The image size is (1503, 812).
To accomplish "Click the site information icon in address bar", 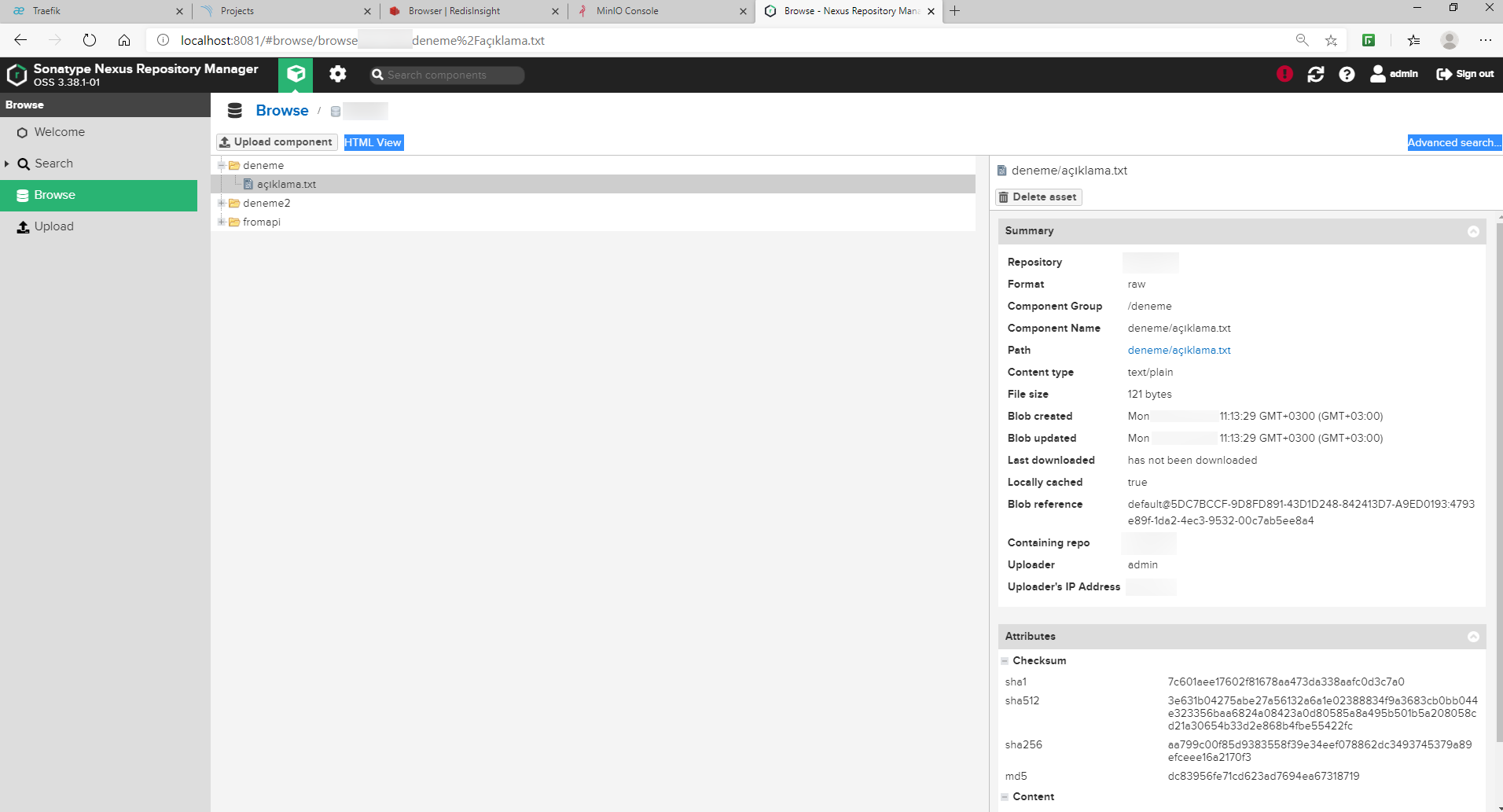I will [163, 40].
